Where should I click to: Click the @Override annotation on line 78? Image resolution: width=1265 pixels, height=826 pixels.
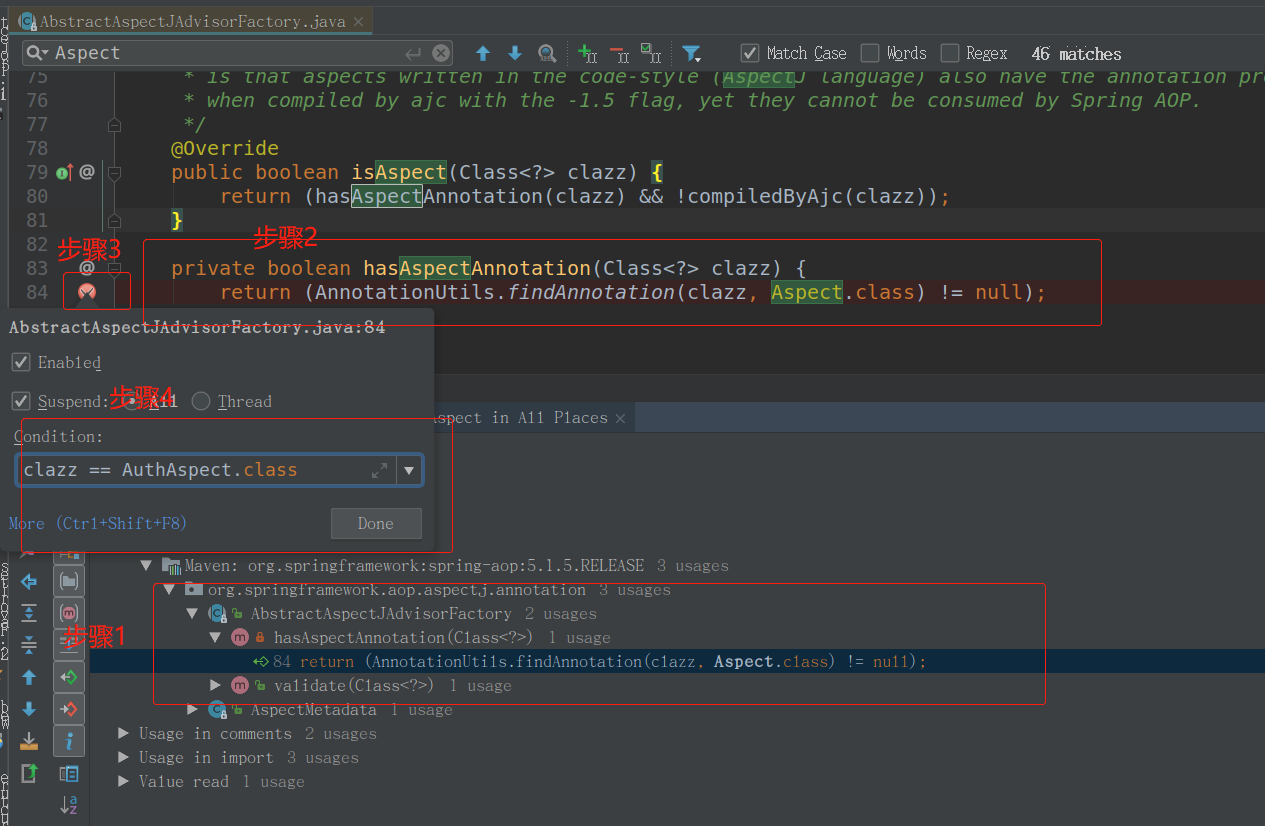tap(225, 148)
